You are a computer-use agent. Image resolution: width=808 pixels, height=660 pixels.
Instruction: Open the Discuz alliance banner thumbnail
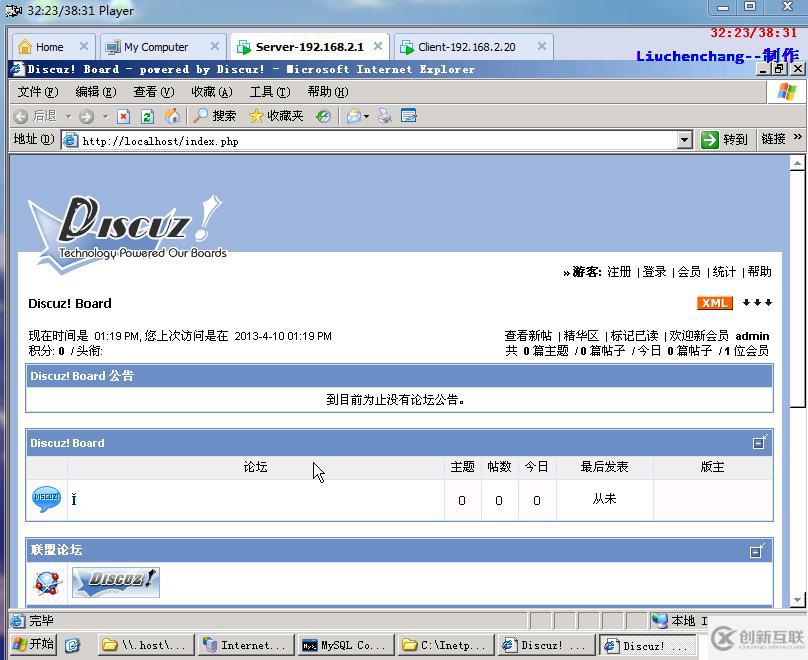115,582
